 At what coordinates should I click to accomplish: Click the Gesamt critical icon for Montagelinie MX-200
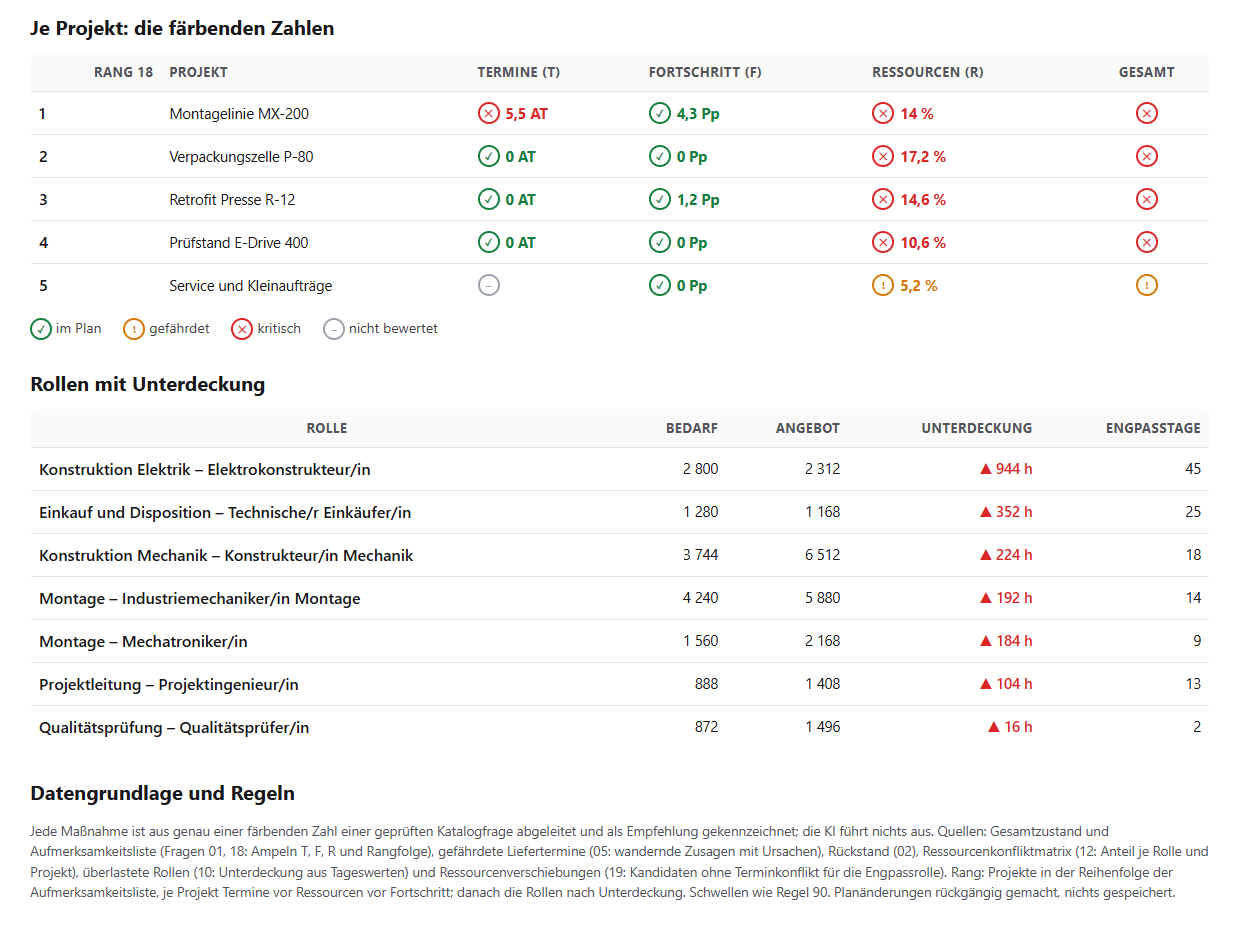pos(1147,113)
